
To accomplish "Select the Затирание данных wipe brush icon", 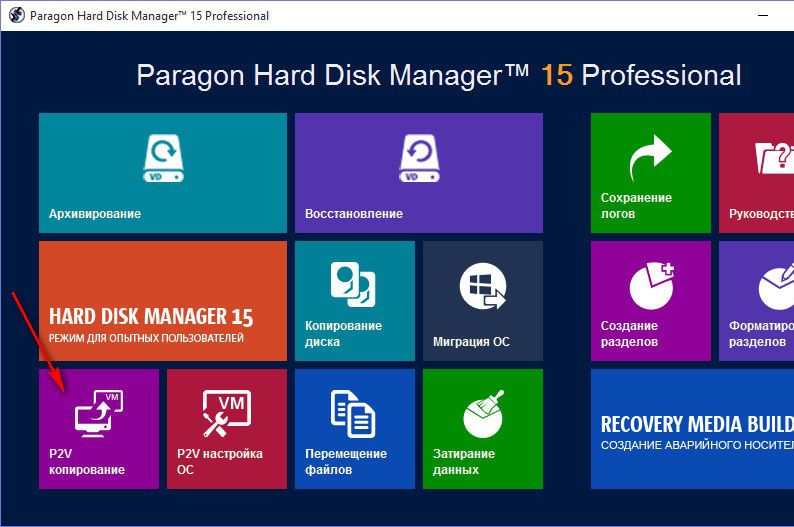I will [482, 414].
